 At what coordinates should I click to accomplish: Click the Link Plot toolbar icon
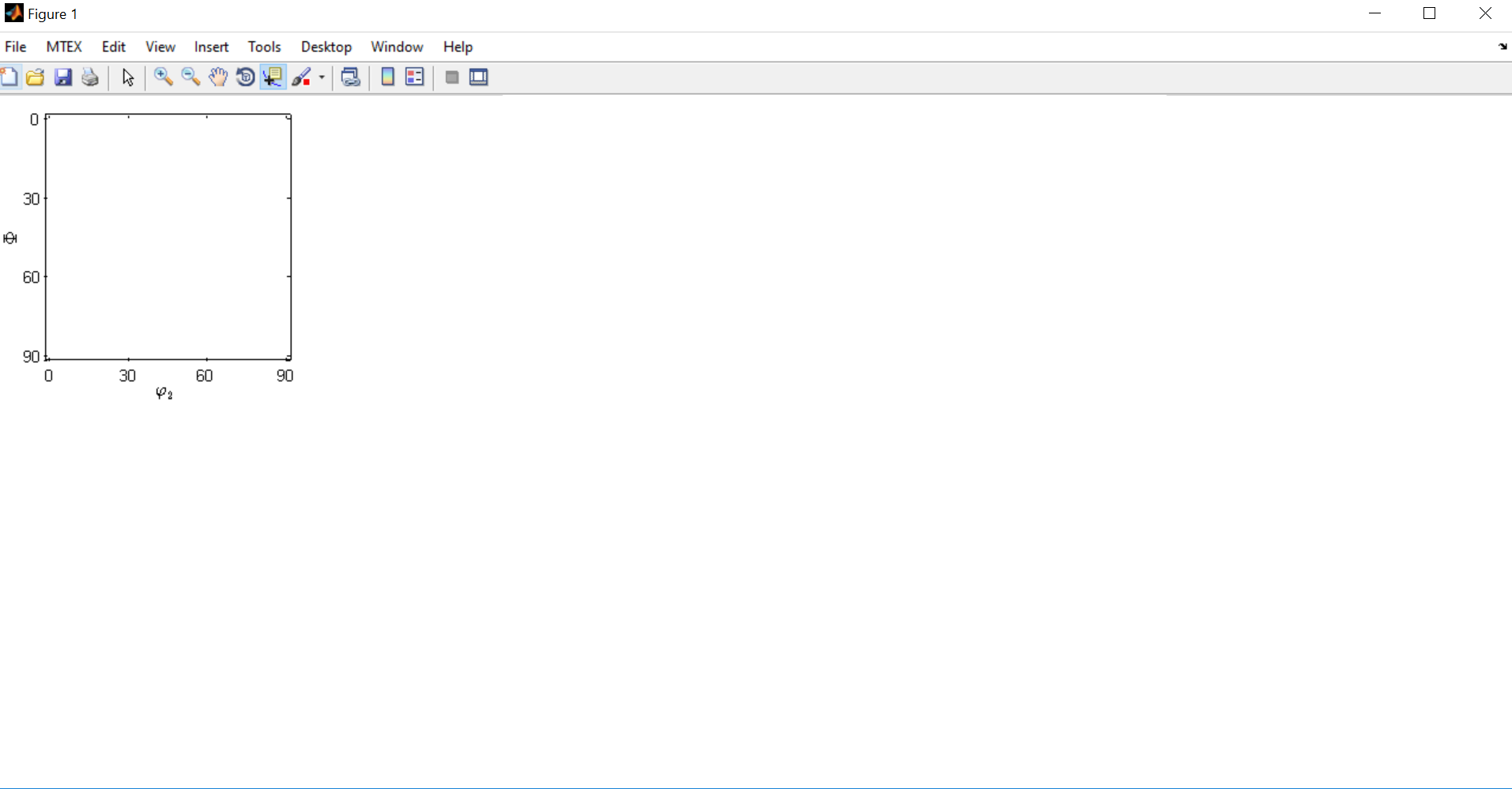coord(351,77)
